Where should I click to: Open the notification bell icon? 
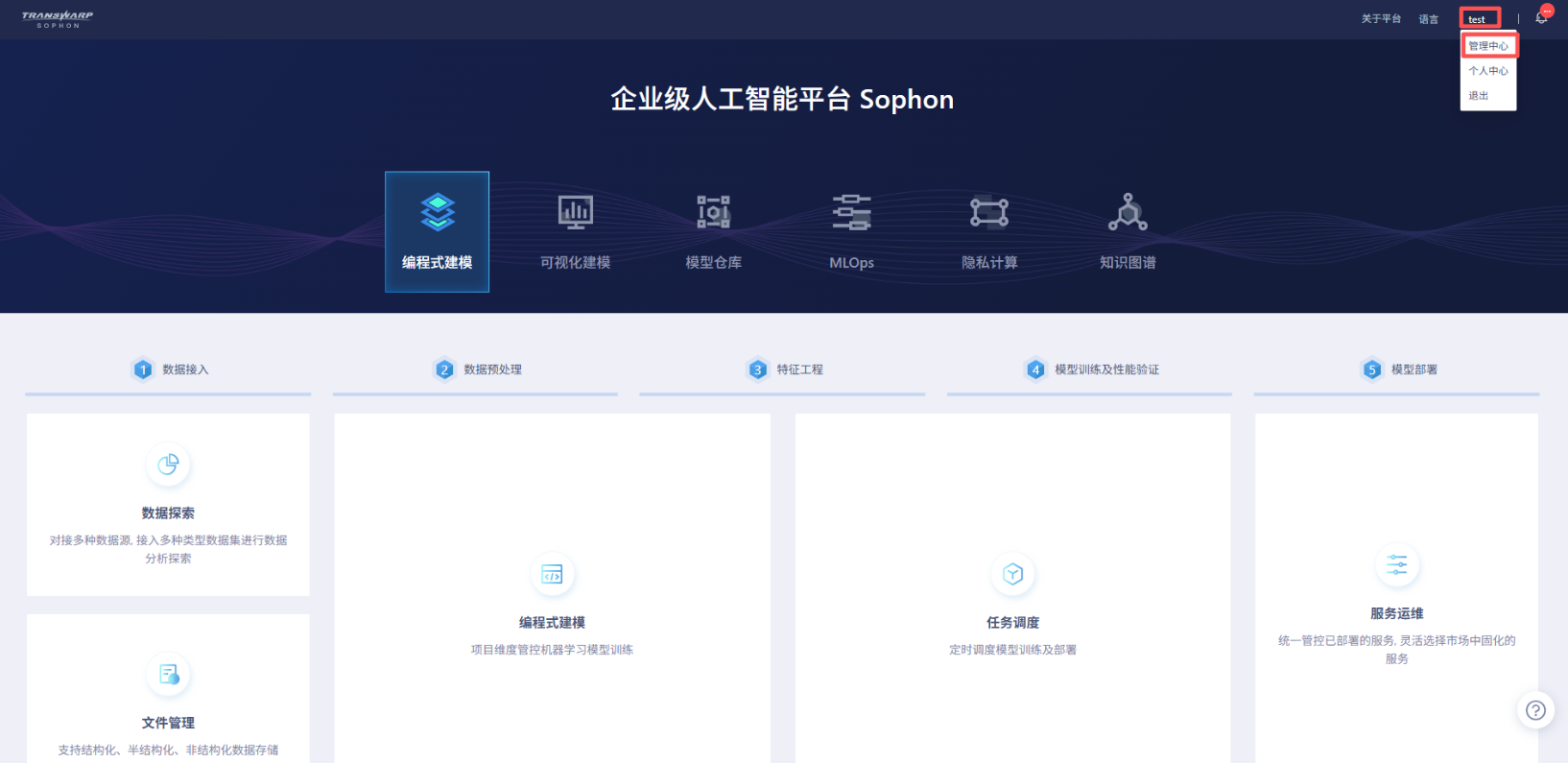click(x=1541, y=18)
